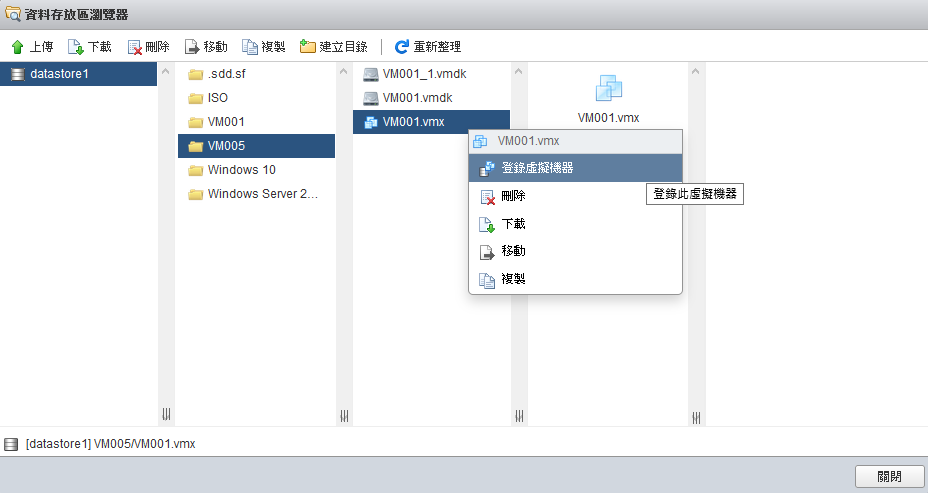Image resolution: width=928 pixels, height=493 pixels.
Task: Click the 重新整理 refresh icon
Action: [x=402, y=47]
